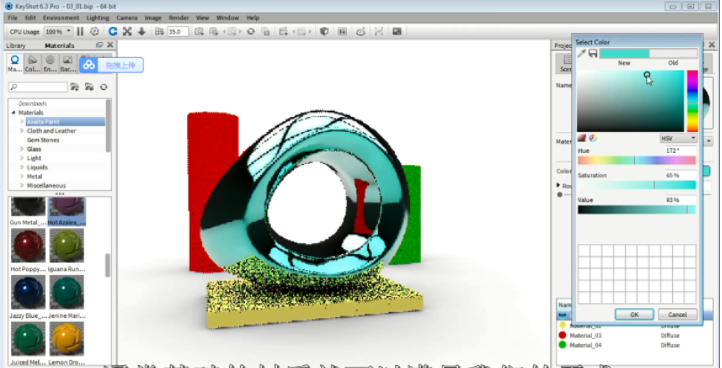Image resolution: width=722 pixels, height=368 pixels.
Task: Click the blue refresh render toolbar icon
Action: click(x=113, y=31)
